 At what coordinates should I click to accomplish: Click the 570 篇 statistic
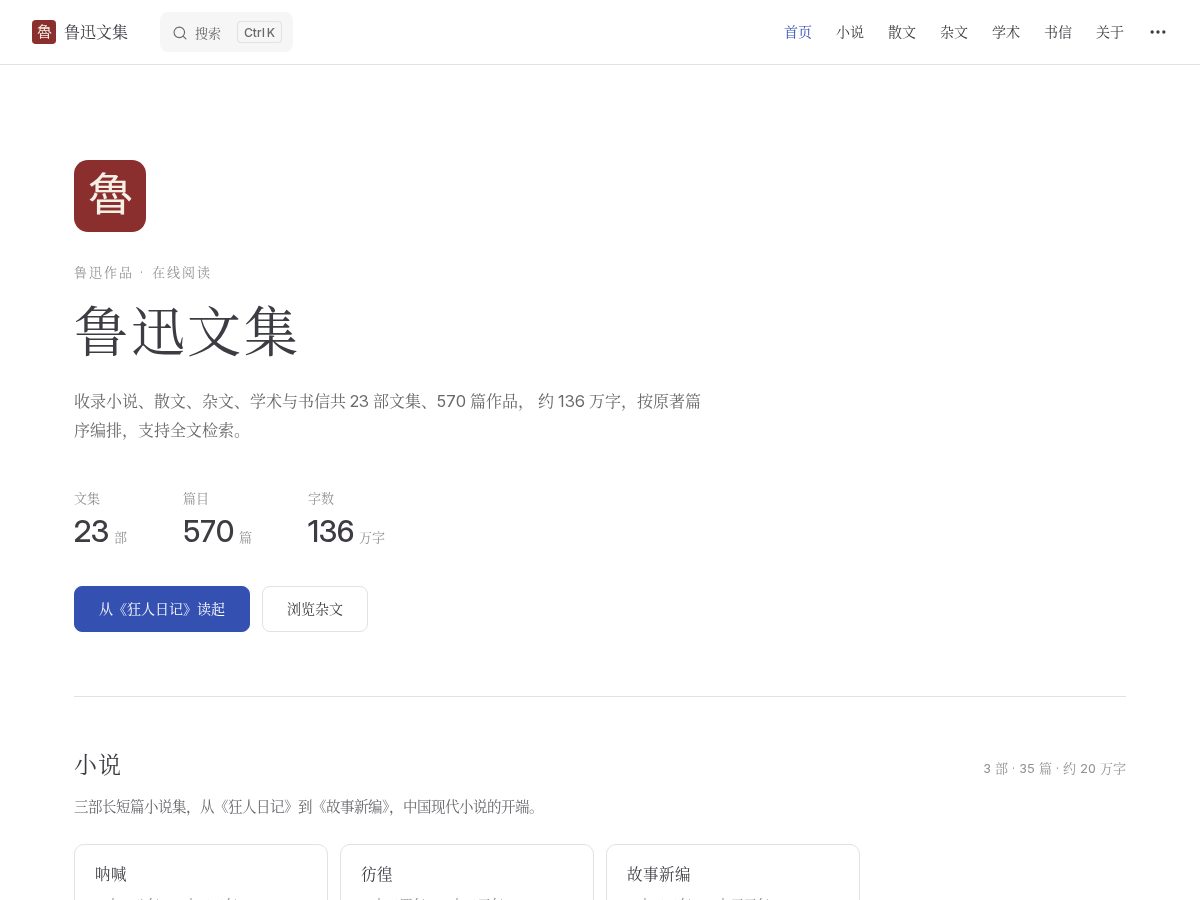point(217,521)
